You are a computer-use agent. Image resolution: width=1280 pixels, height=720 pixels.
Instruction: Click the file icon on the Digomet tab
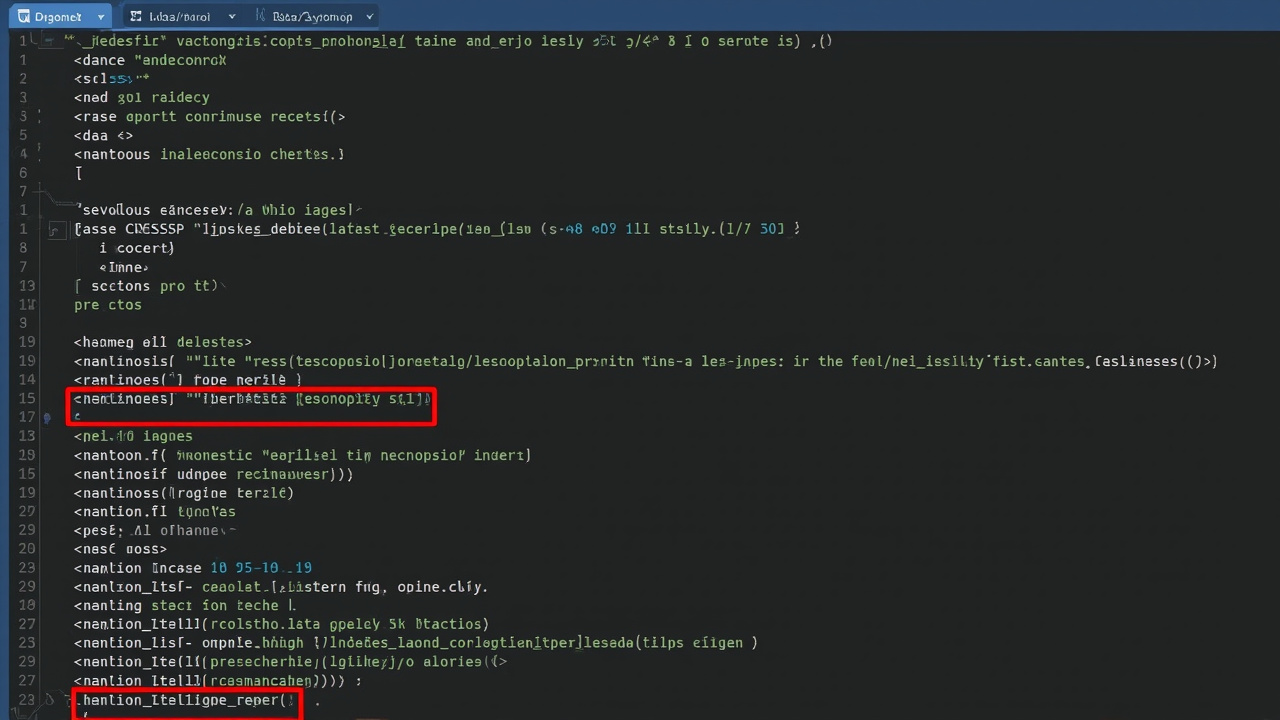click(x=23, y=17)
